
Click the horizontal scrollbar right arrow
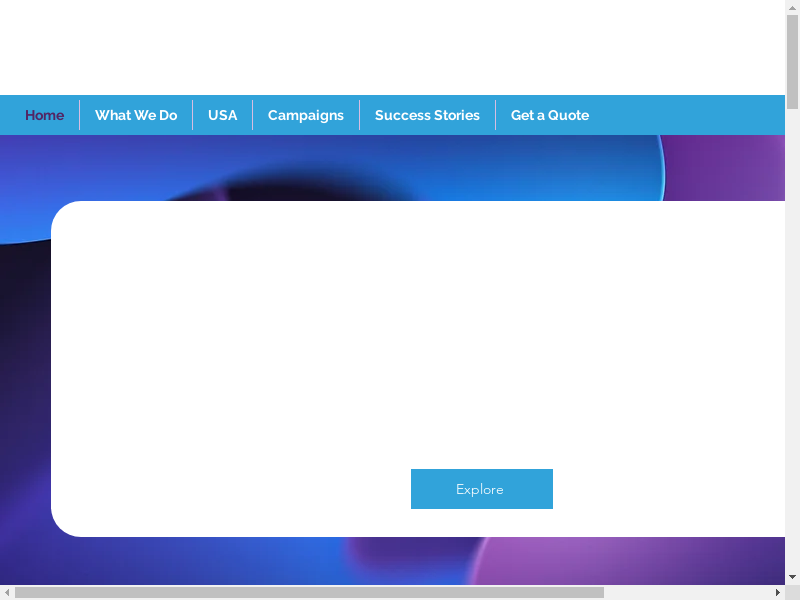(778, 592)
